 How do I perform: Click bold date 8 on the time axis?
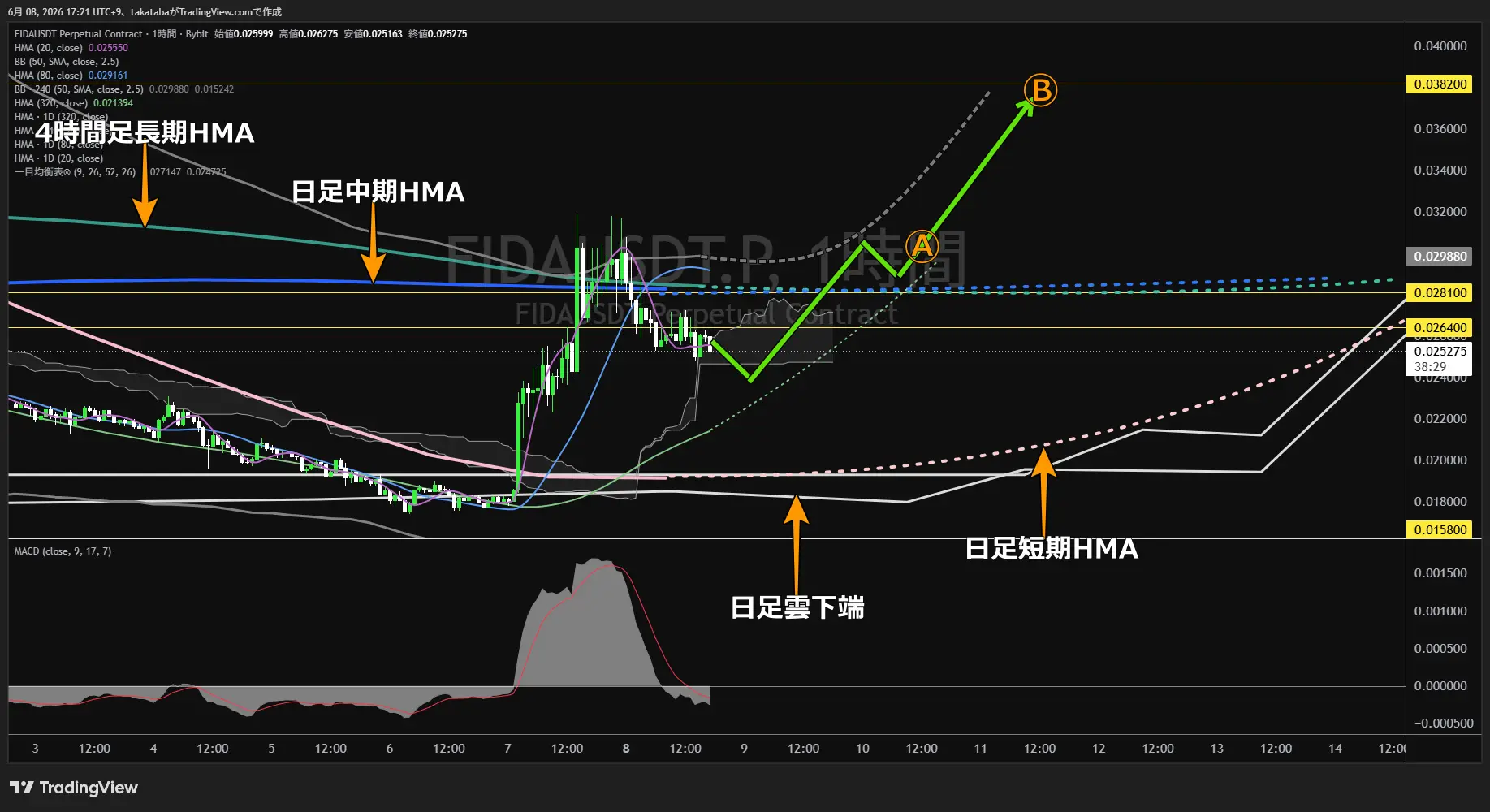[x=626, y=749]
